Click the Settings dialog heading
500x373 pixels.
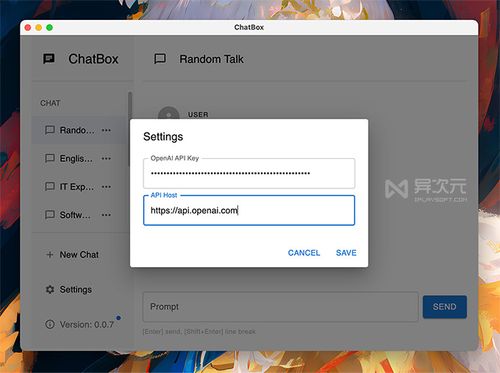tap(163, 137)
